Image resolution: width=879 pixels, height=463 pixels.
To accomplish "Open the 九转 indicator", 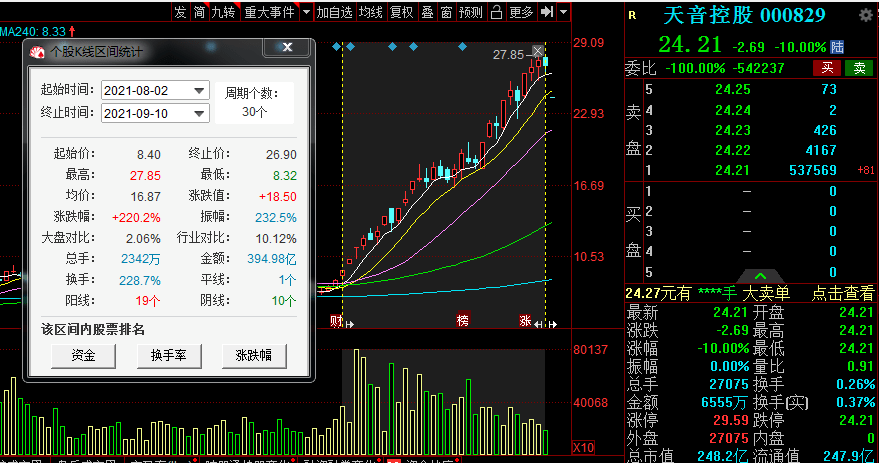I will tap(223, 12).
